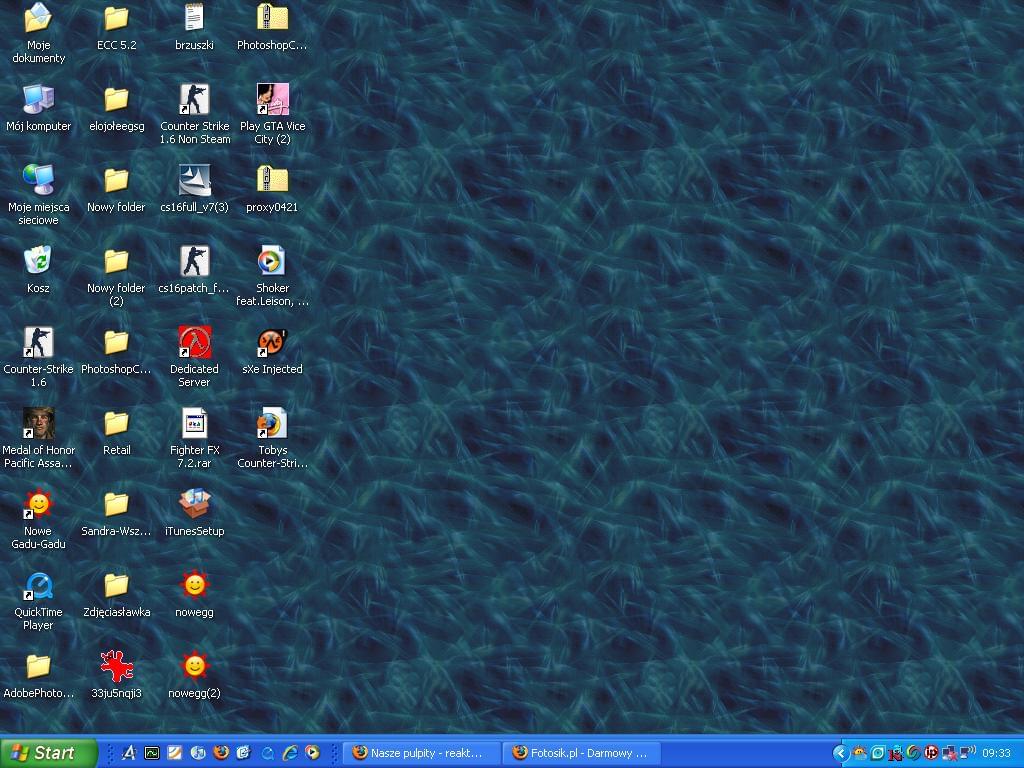Click the red ip tray icon
Screen dimensions: 1024x768
(931, 754)
